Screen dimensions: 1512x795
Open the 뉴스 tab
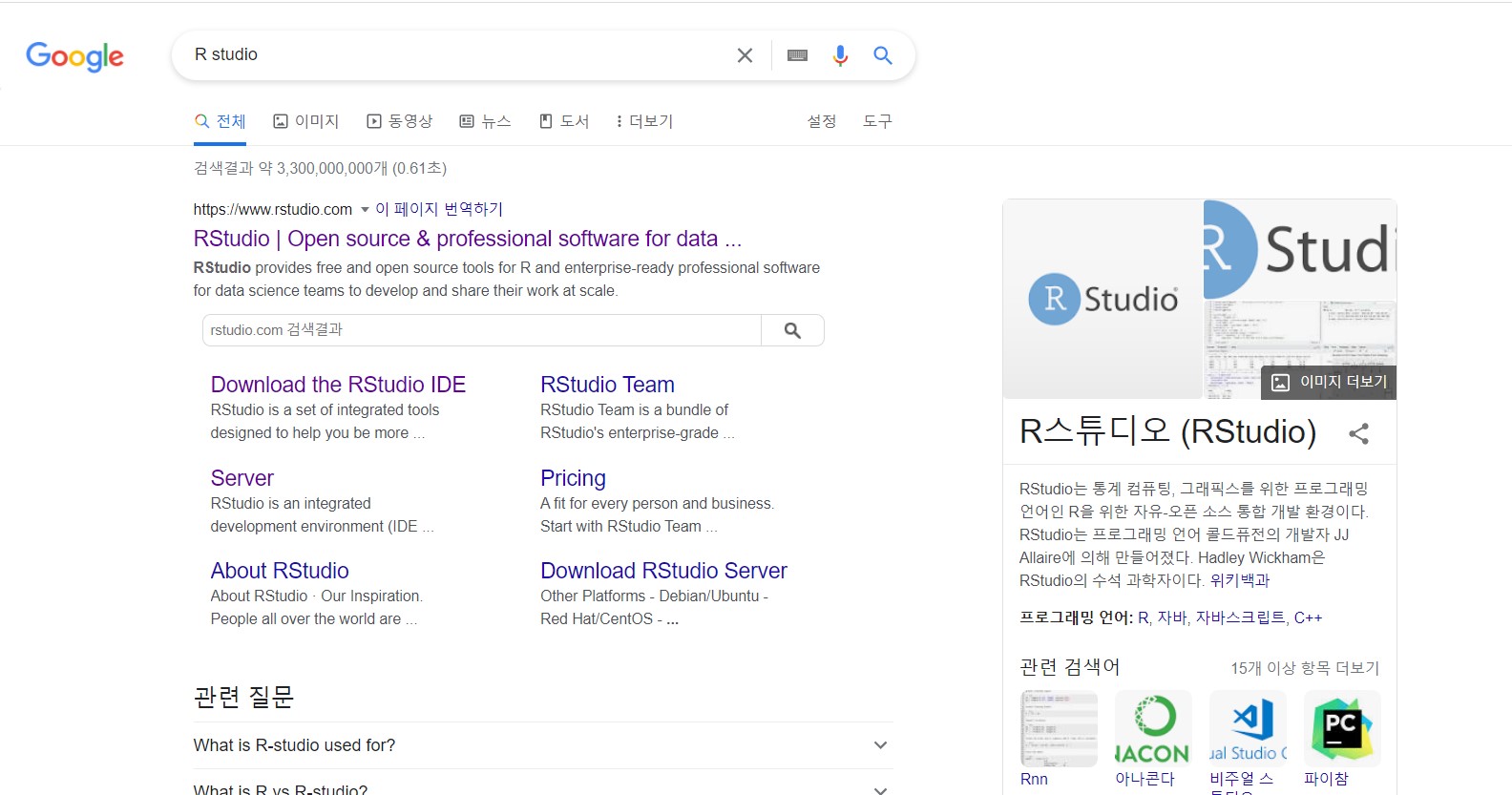point(486,121)
